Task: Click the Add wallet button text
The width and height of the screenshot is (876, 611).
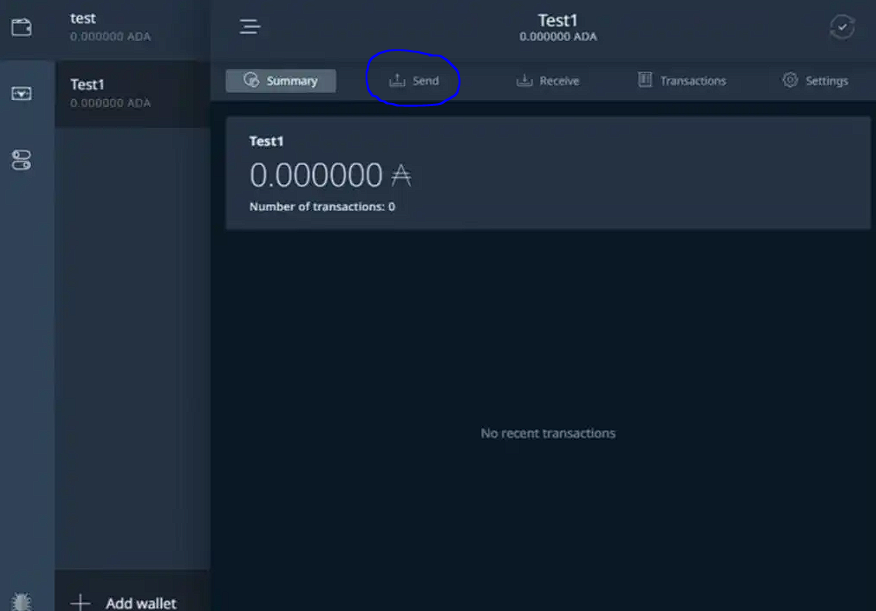Action: pos(141,603)
